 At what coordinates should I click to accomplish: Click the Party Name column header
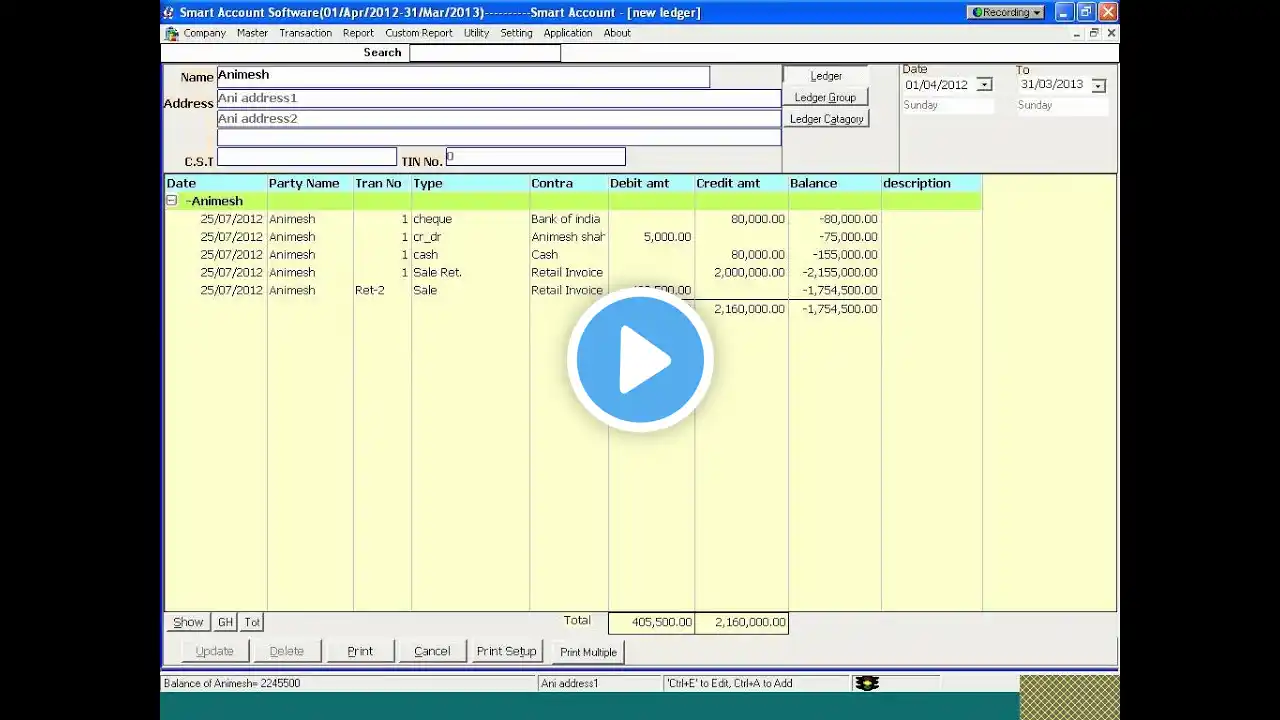click(x=310, y=183)
